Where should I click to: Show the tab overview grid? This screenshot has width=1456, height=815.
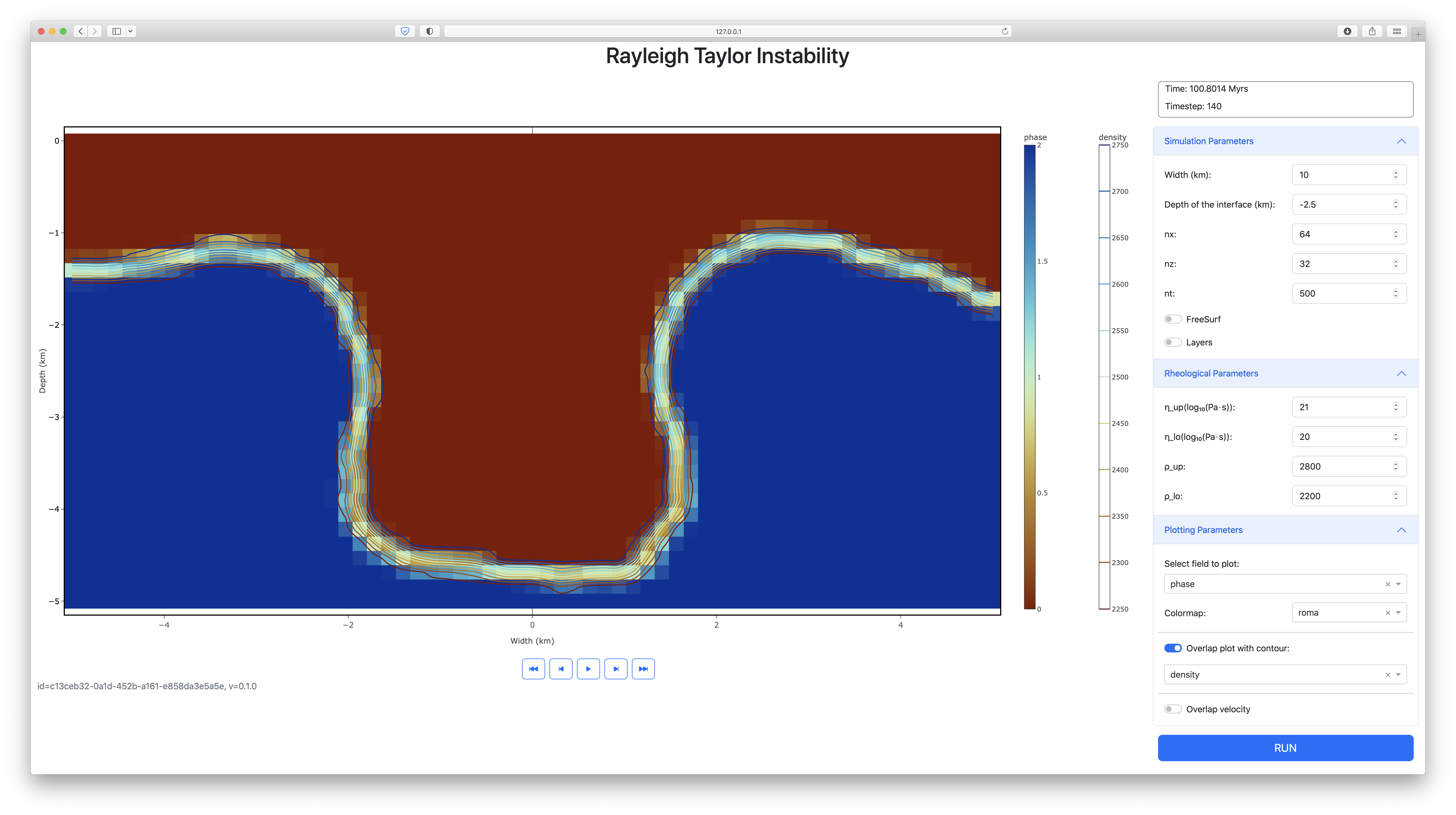click(x=1397, y=32)
